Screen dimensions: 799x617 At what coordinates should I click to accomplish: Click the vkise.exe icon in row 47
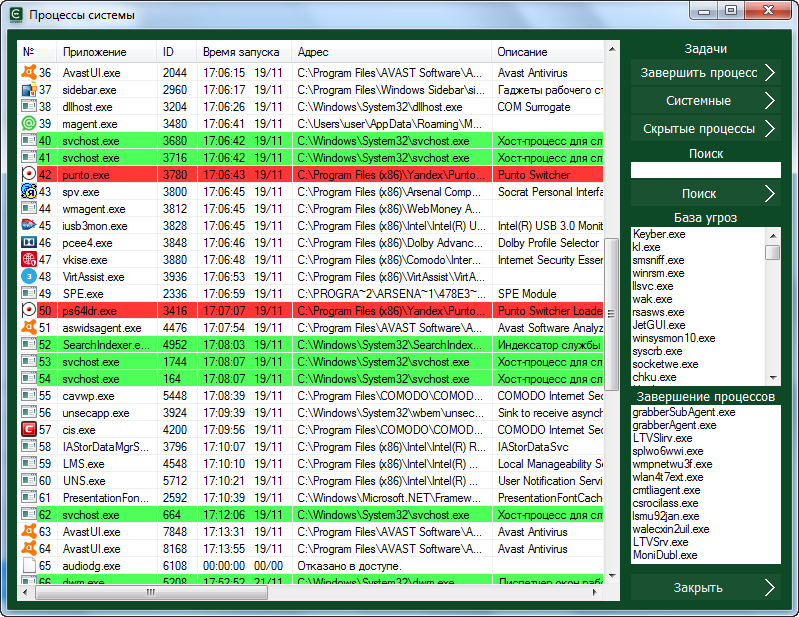point(29,260)
